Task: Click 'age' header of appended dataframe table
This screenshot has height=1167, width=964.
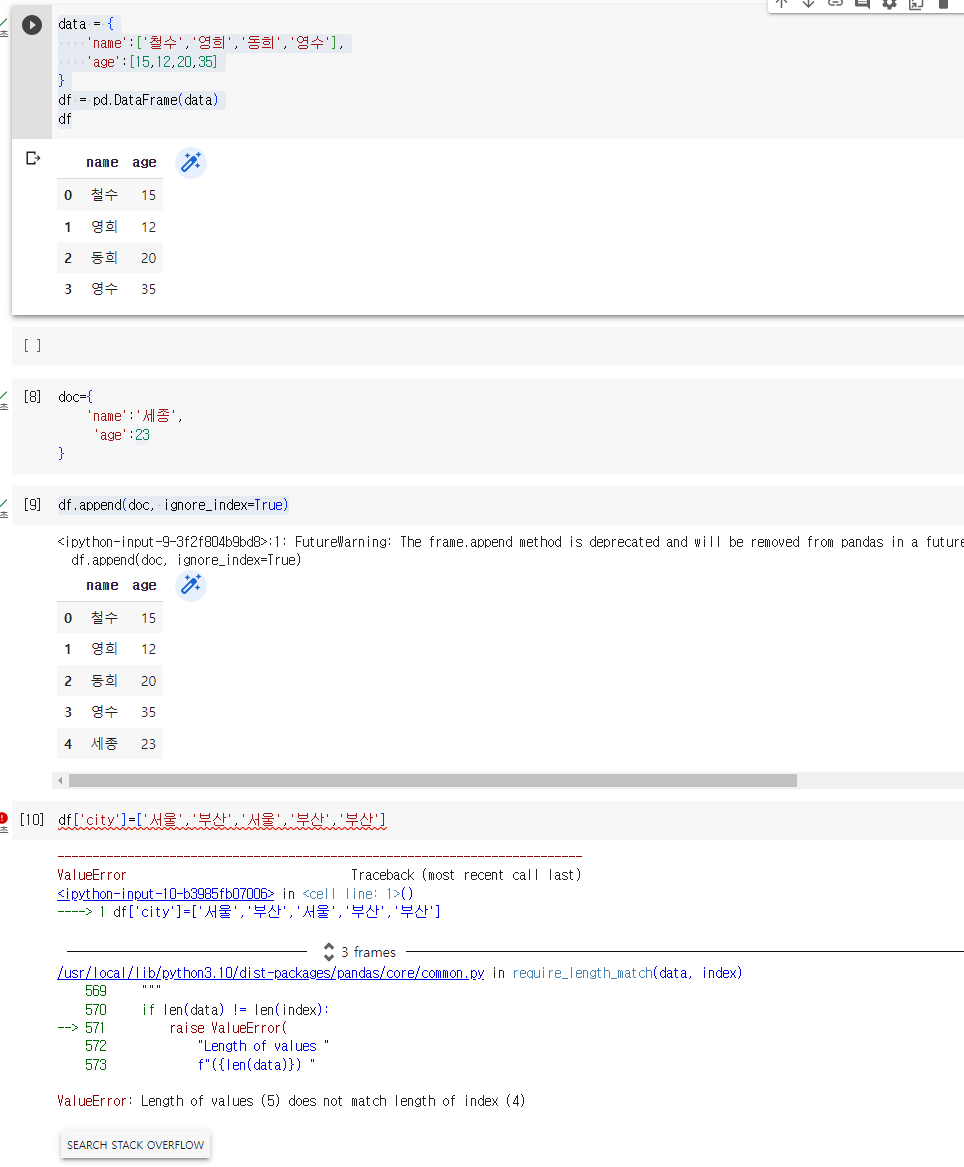Action: (144, 585)
